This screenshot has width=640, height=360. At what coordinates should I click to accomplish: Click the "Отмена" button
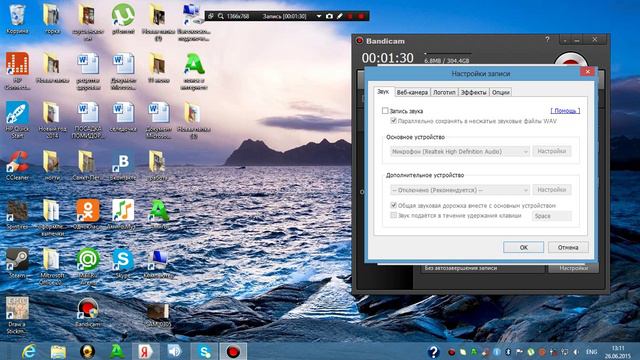pos(568,247)
